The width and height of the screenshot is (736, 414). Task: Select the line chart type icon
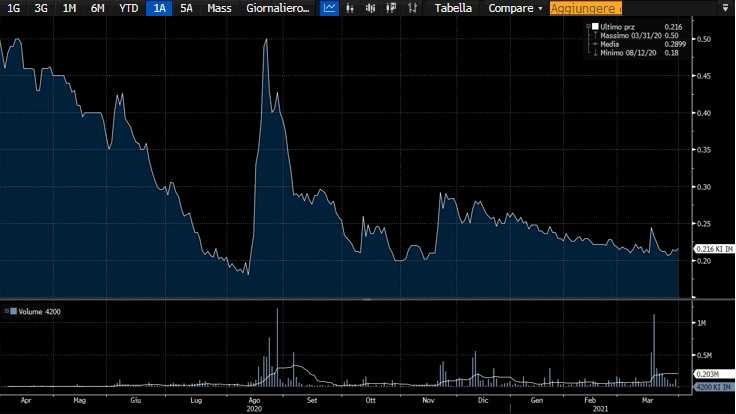click(x=330, y=8)
